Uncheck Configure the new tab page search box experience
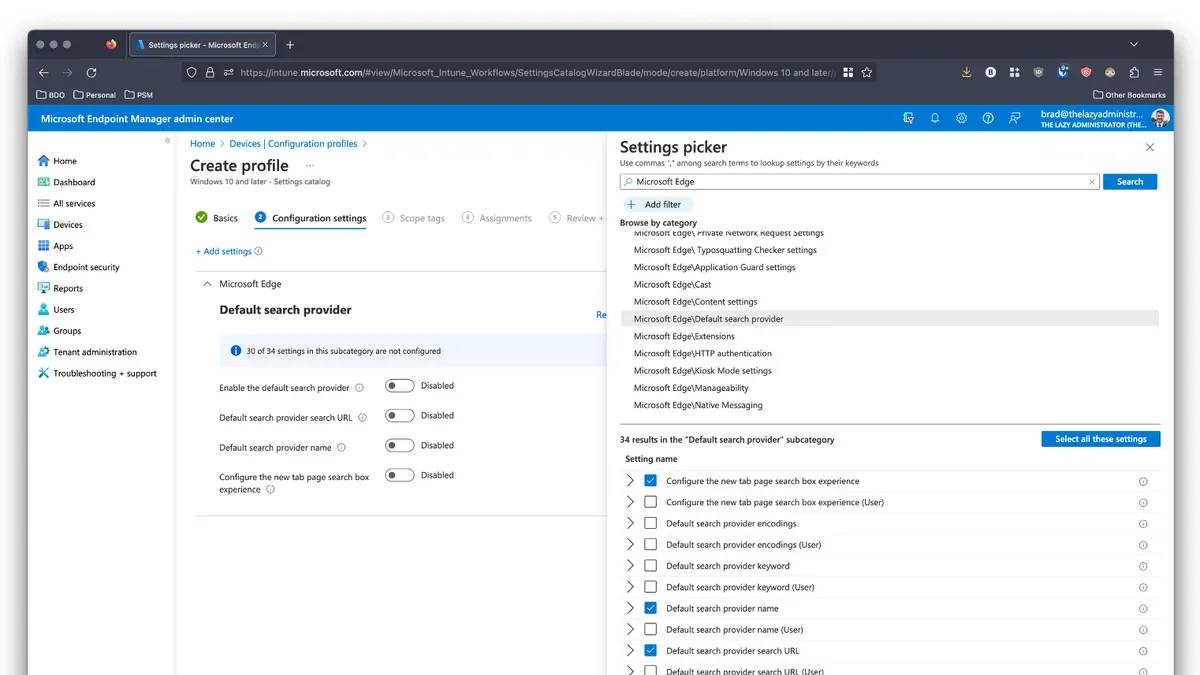The width and height of the screenshot is (1200, 675). click(x=651, y=481)
